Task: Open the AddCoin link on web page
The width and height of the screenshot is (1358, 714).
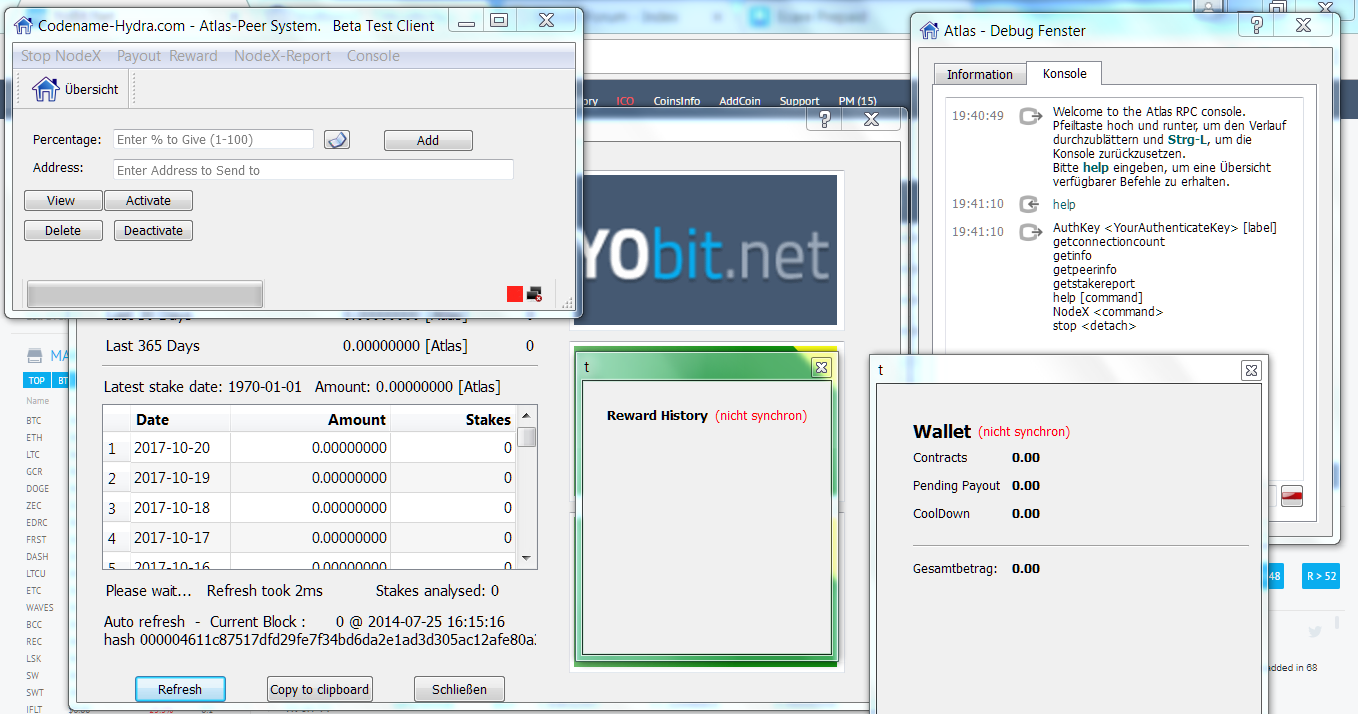Action: pos(739,101)
